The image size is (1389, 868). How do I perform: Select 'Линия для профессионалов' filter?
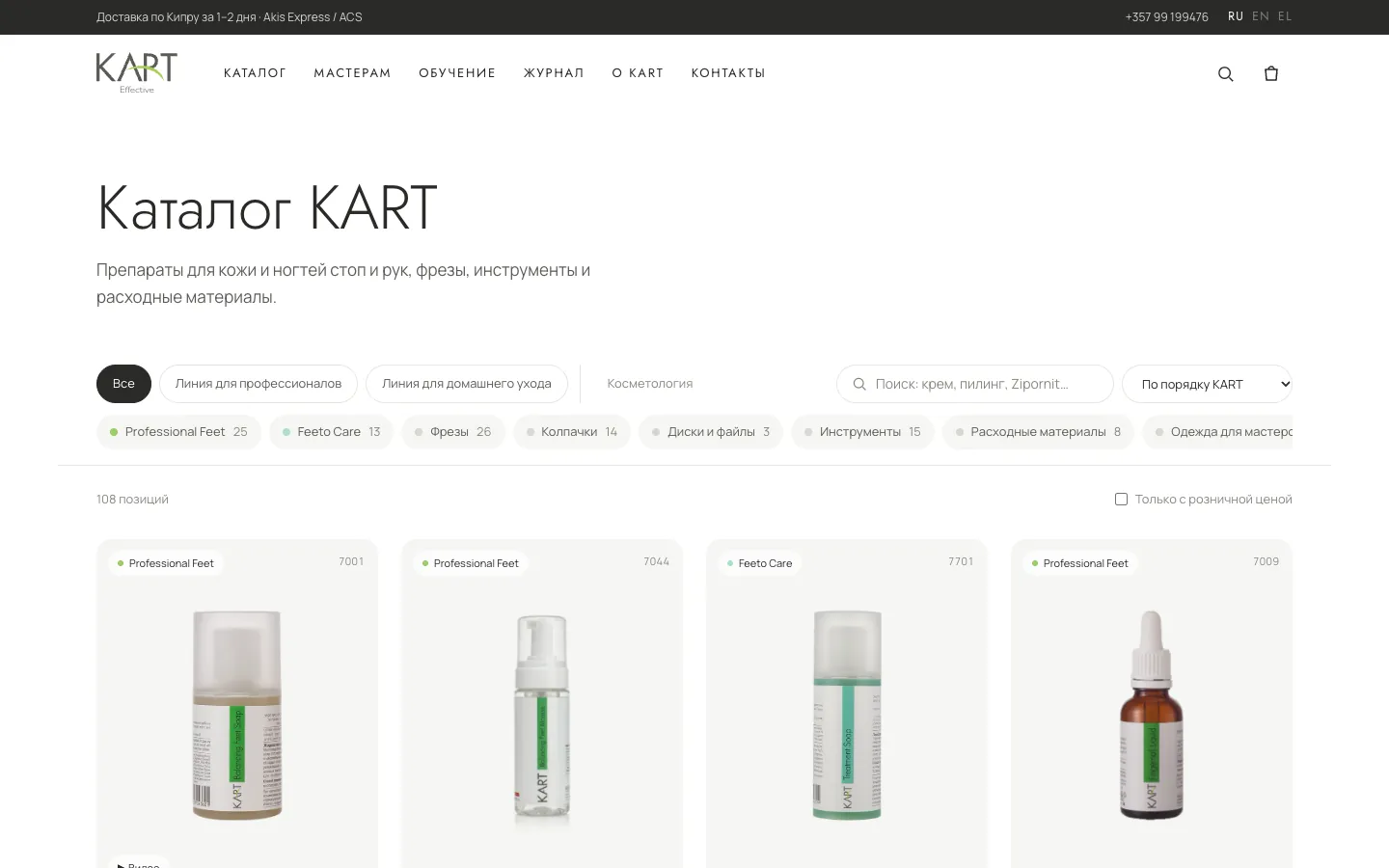click(x=259, y=384)
